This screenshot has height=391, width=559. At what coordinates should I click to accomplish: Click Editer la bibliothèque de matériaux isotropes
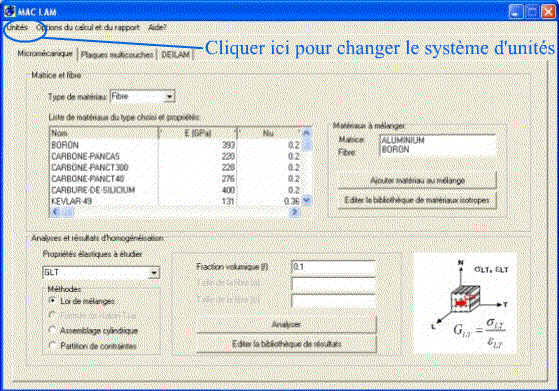[417, 200]
